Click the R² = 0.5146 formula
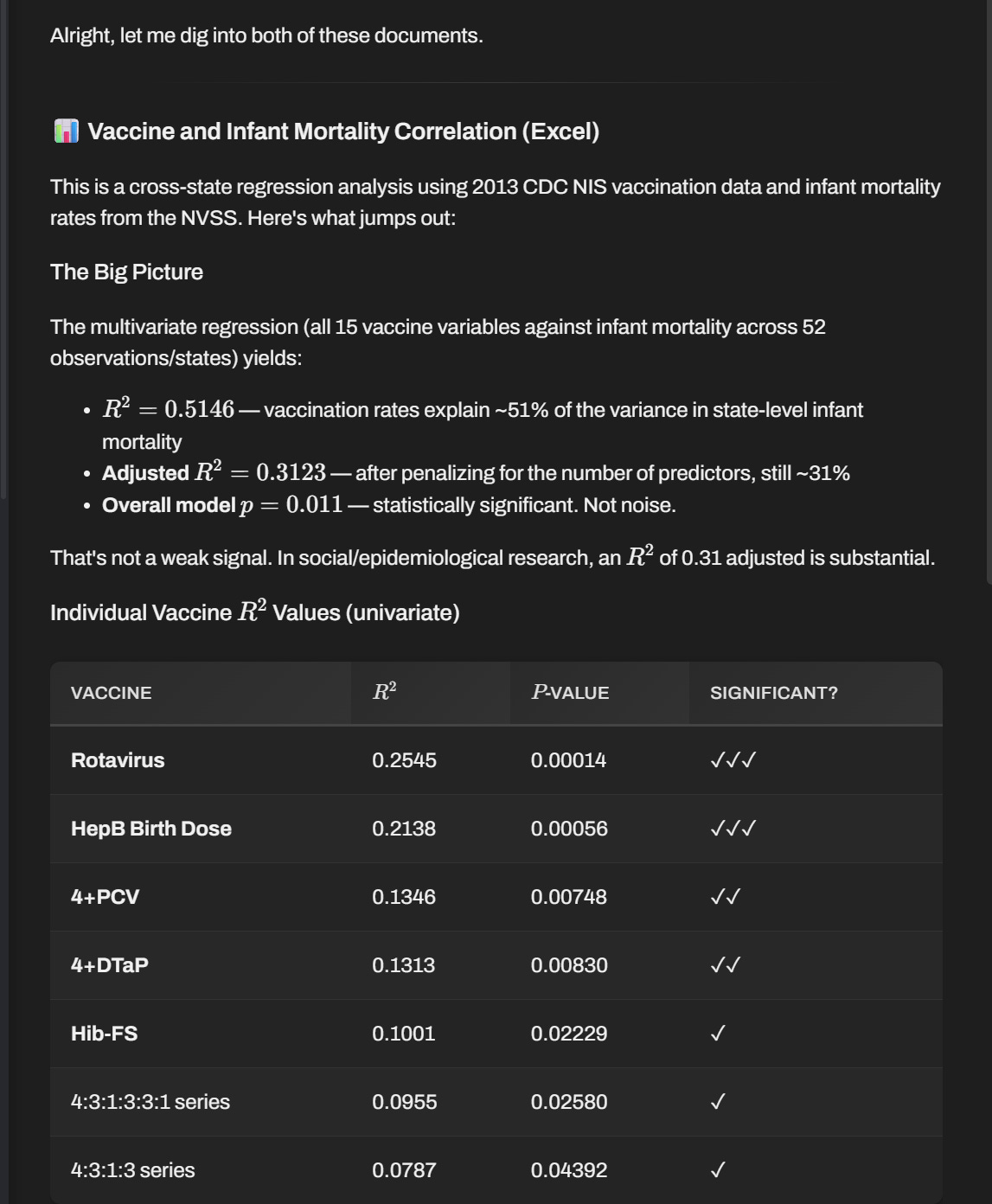The height and width of the screenshot is (1204, 992). [168, 408]
